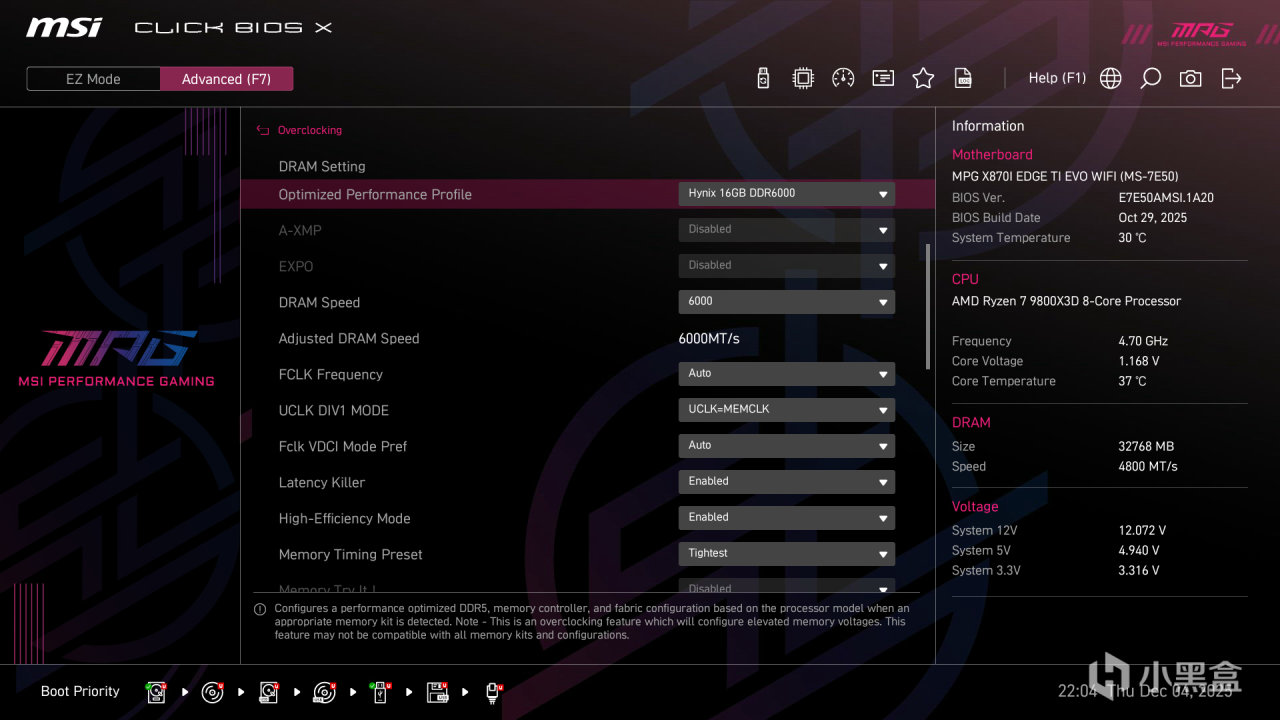Screen dimensions: 1280x720
Task: Select the USB floppy boot device icon
Action: tap(437, 692)
